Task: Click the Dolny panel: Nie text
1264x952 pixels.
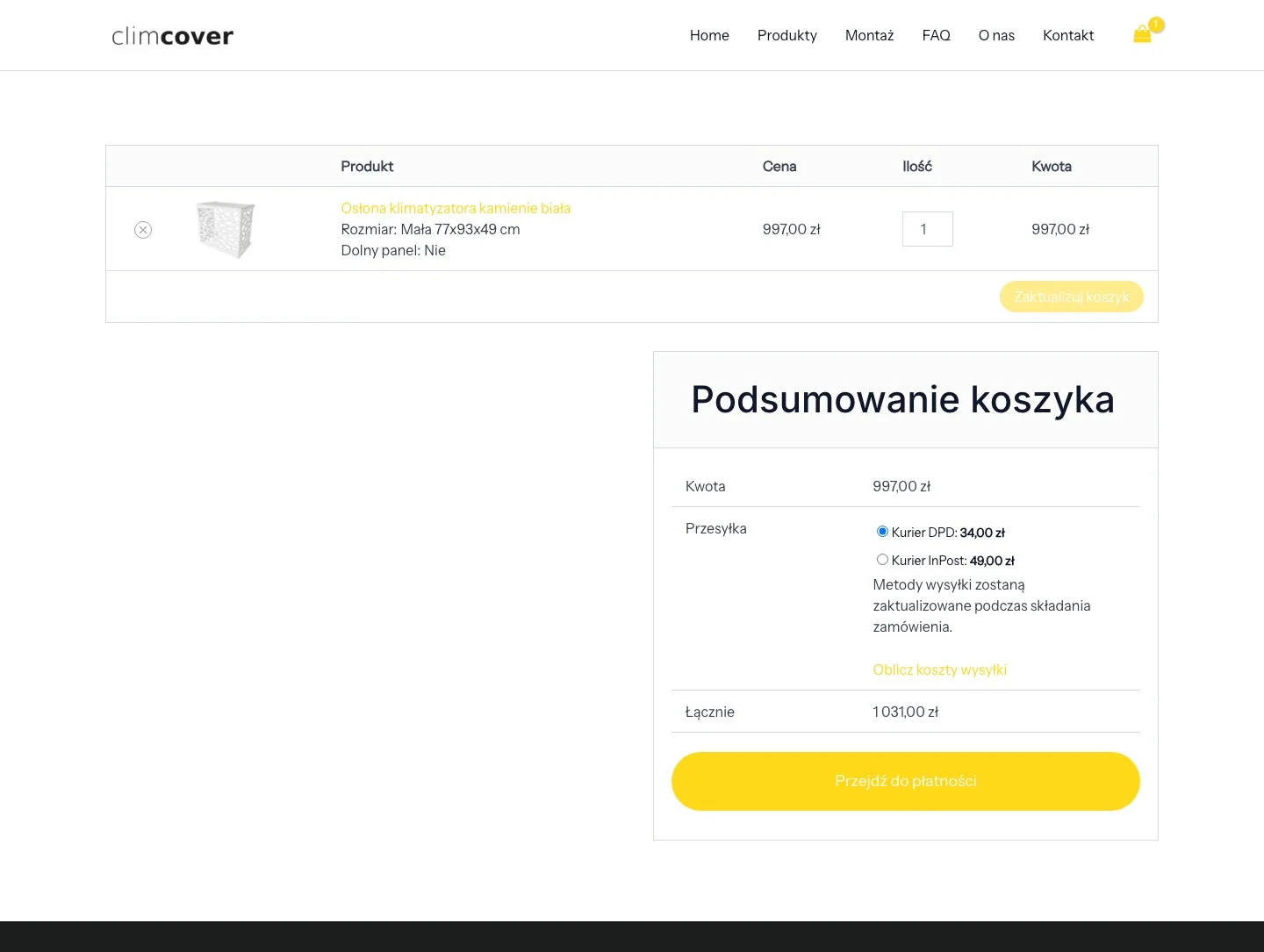Action: click(x=393, y=250)
